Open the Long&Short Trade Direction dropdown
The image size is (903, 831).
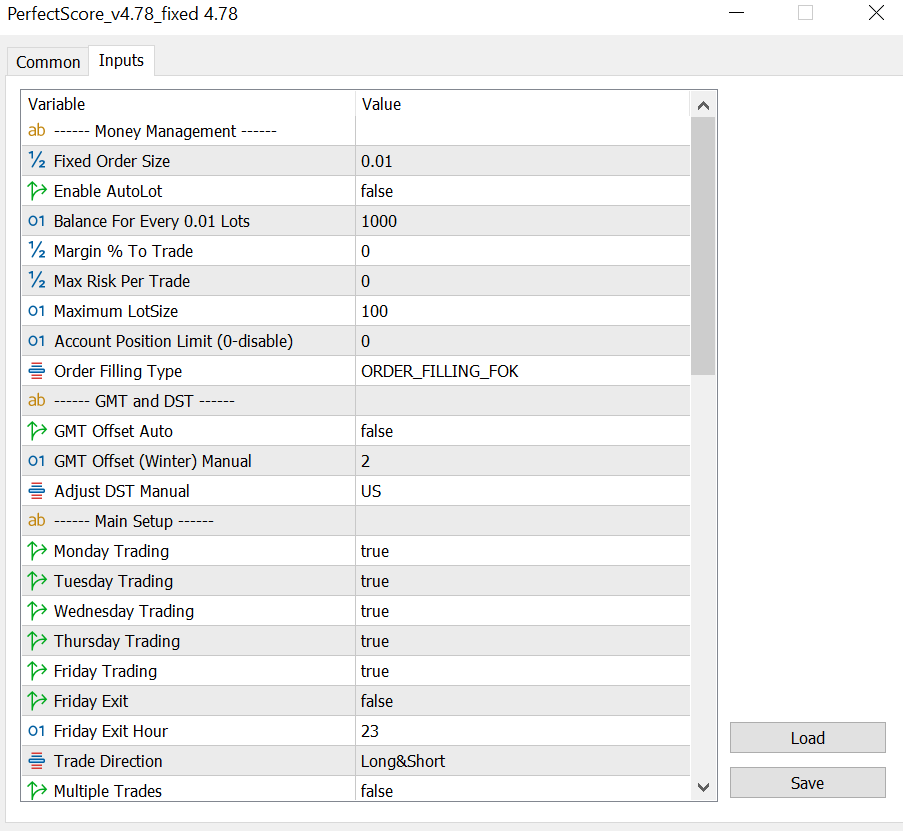tap(403, 761)
